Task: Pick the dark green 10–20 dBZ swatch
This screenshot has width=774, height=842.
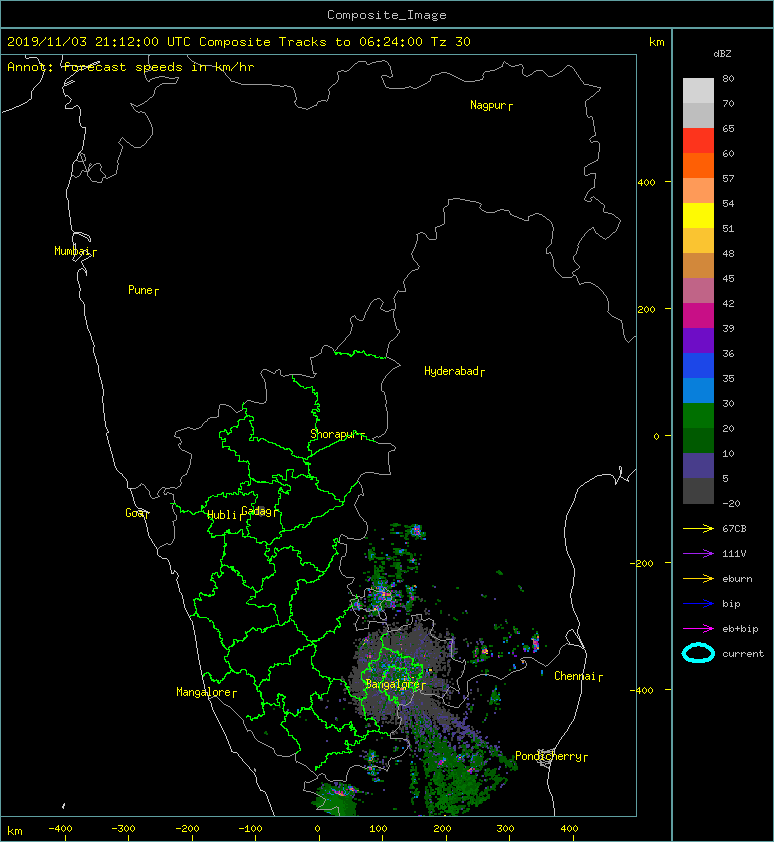Action: click(x=698, y=440)
